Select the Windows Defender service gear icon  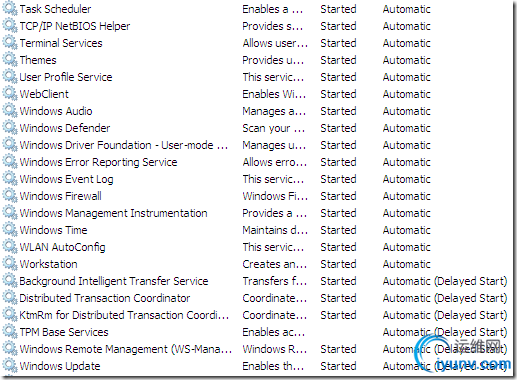tap(10, 128)
